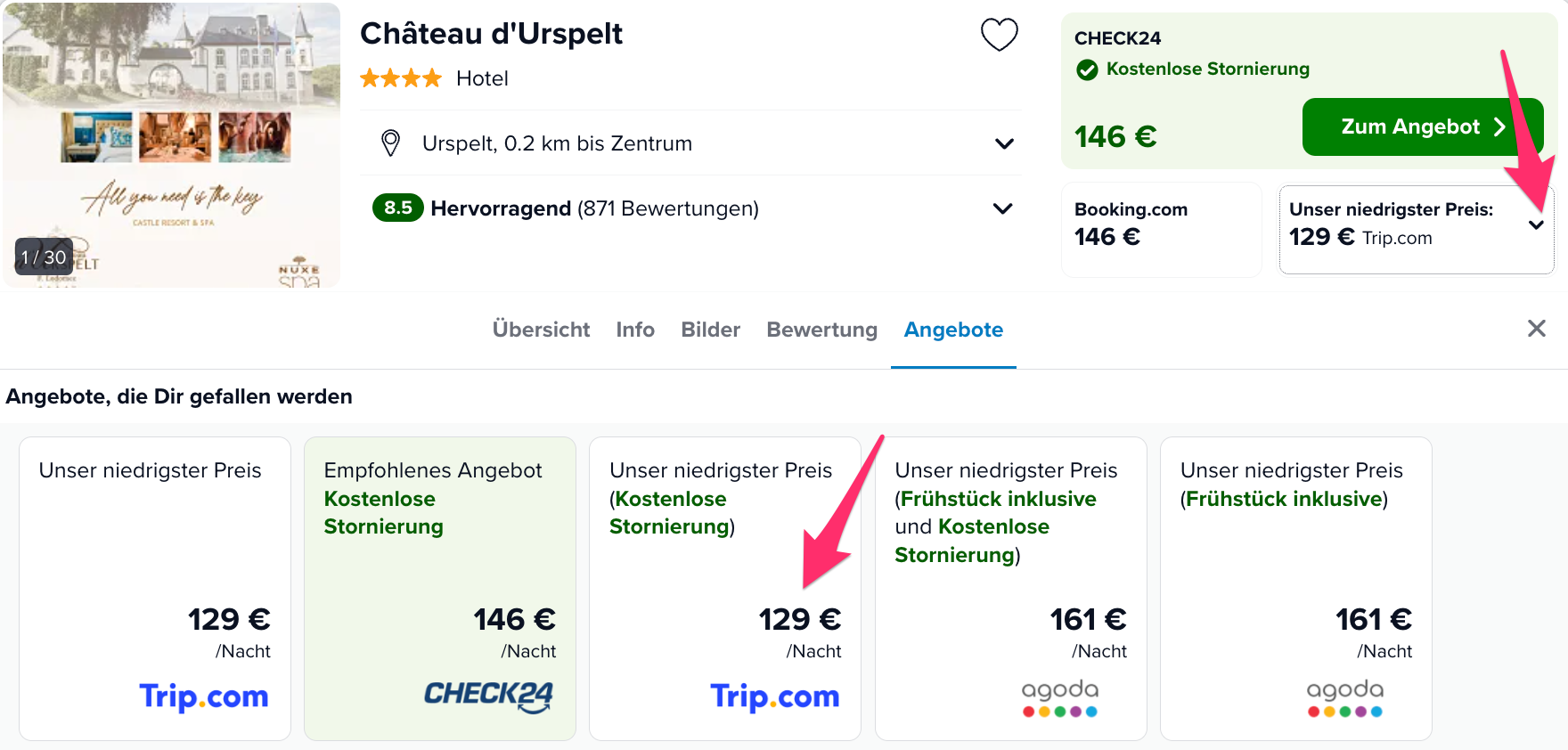Expand the Urspelt location details chevron

[x=1004, y=143]
